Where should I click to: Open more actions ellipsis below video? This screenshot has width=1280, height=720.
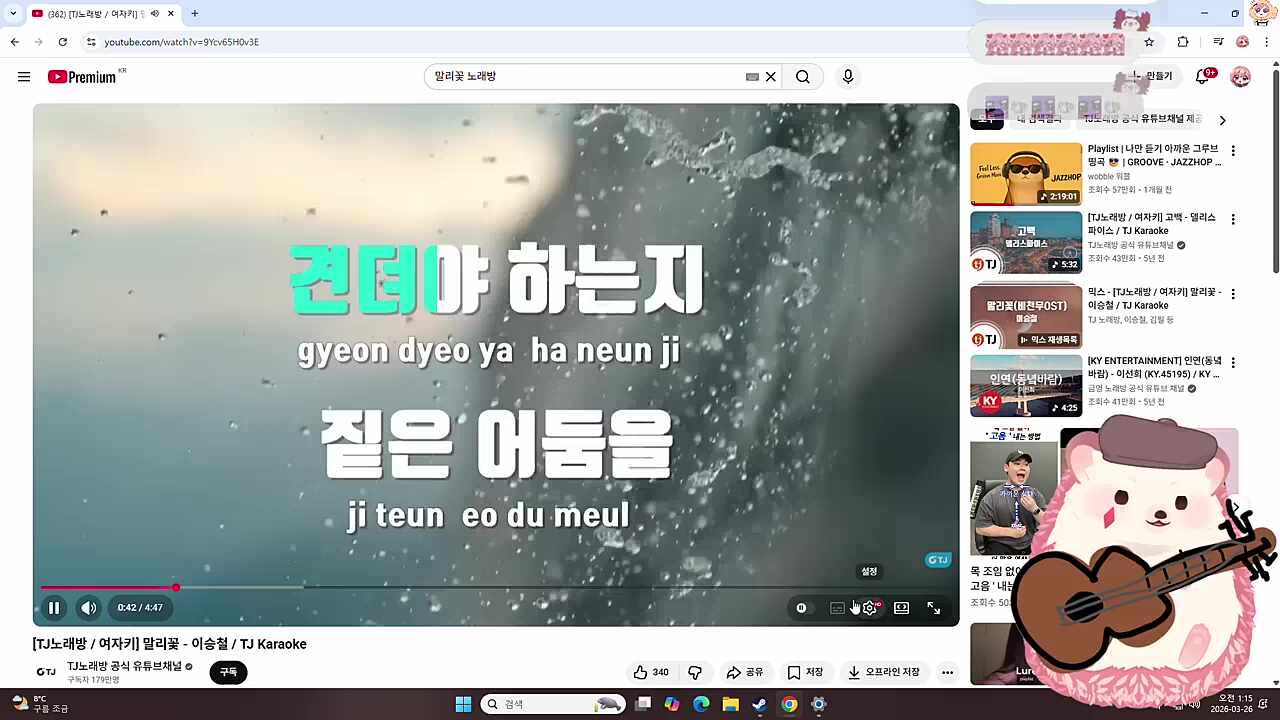pos(947,672)
